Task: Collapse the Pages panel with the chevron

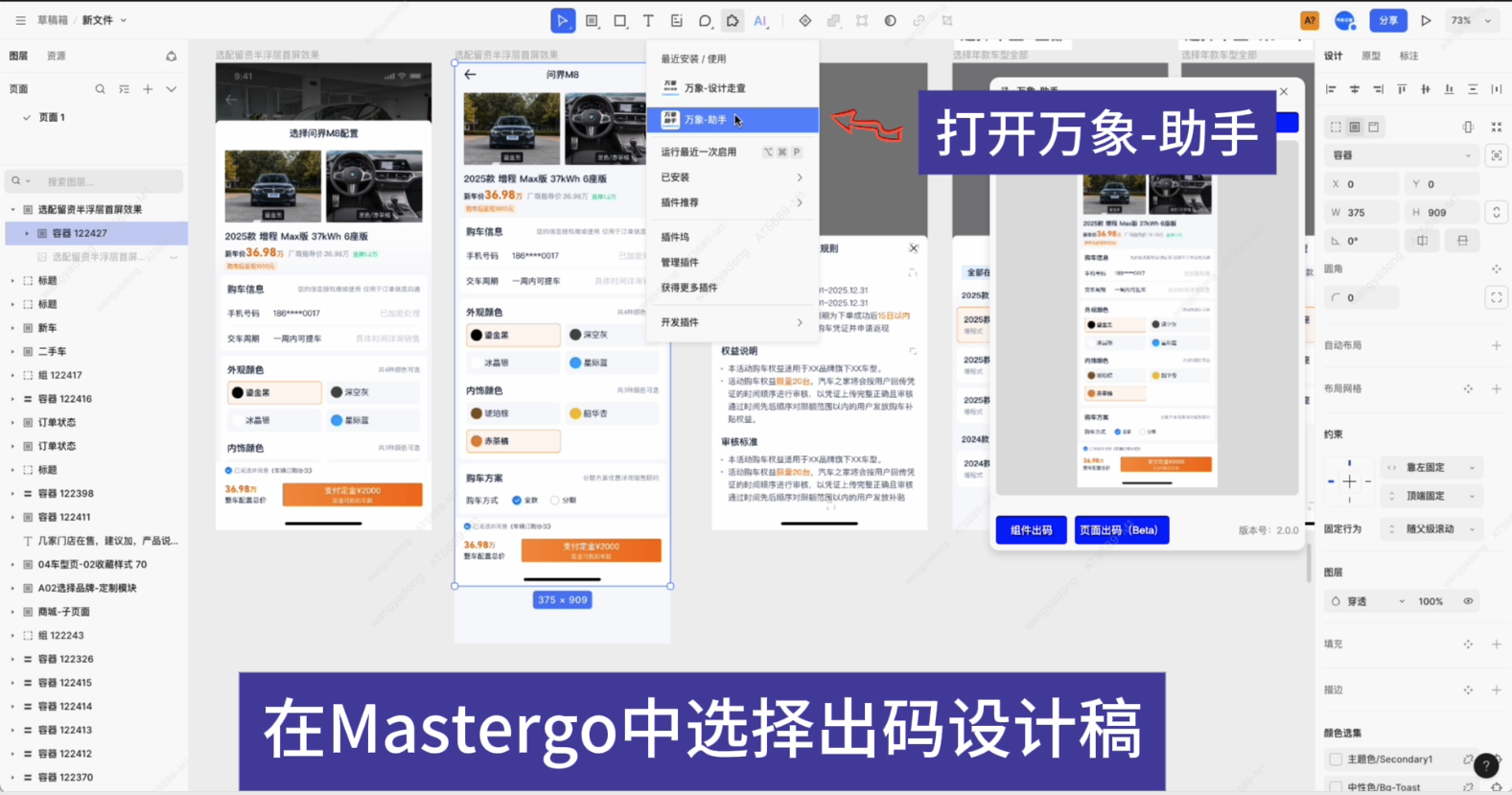Action: click(x=172, y=89)
